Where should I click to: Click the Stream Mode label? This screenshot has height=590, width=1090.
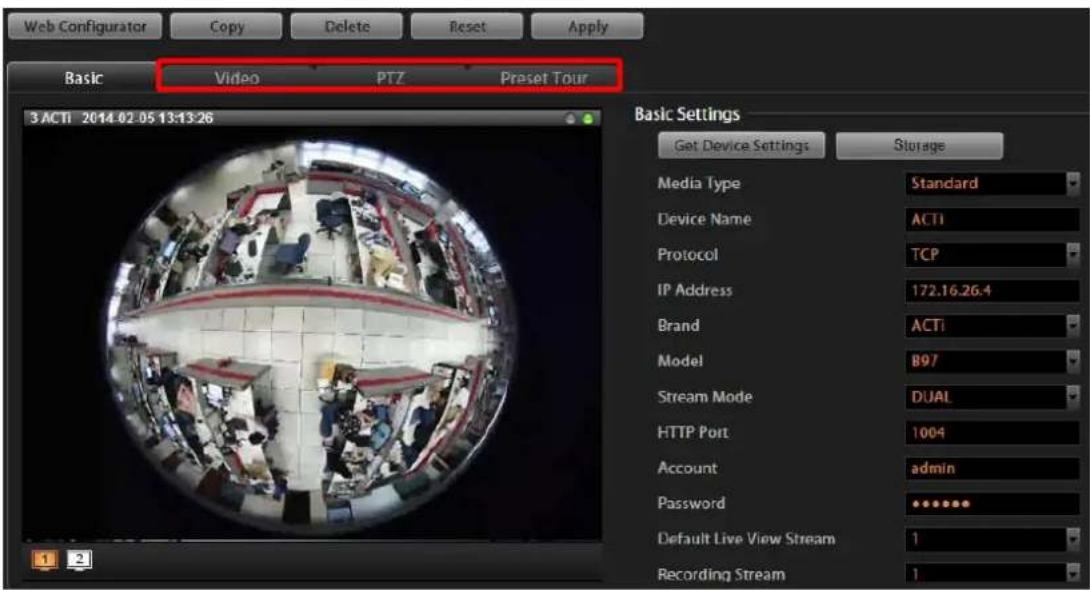705,397
